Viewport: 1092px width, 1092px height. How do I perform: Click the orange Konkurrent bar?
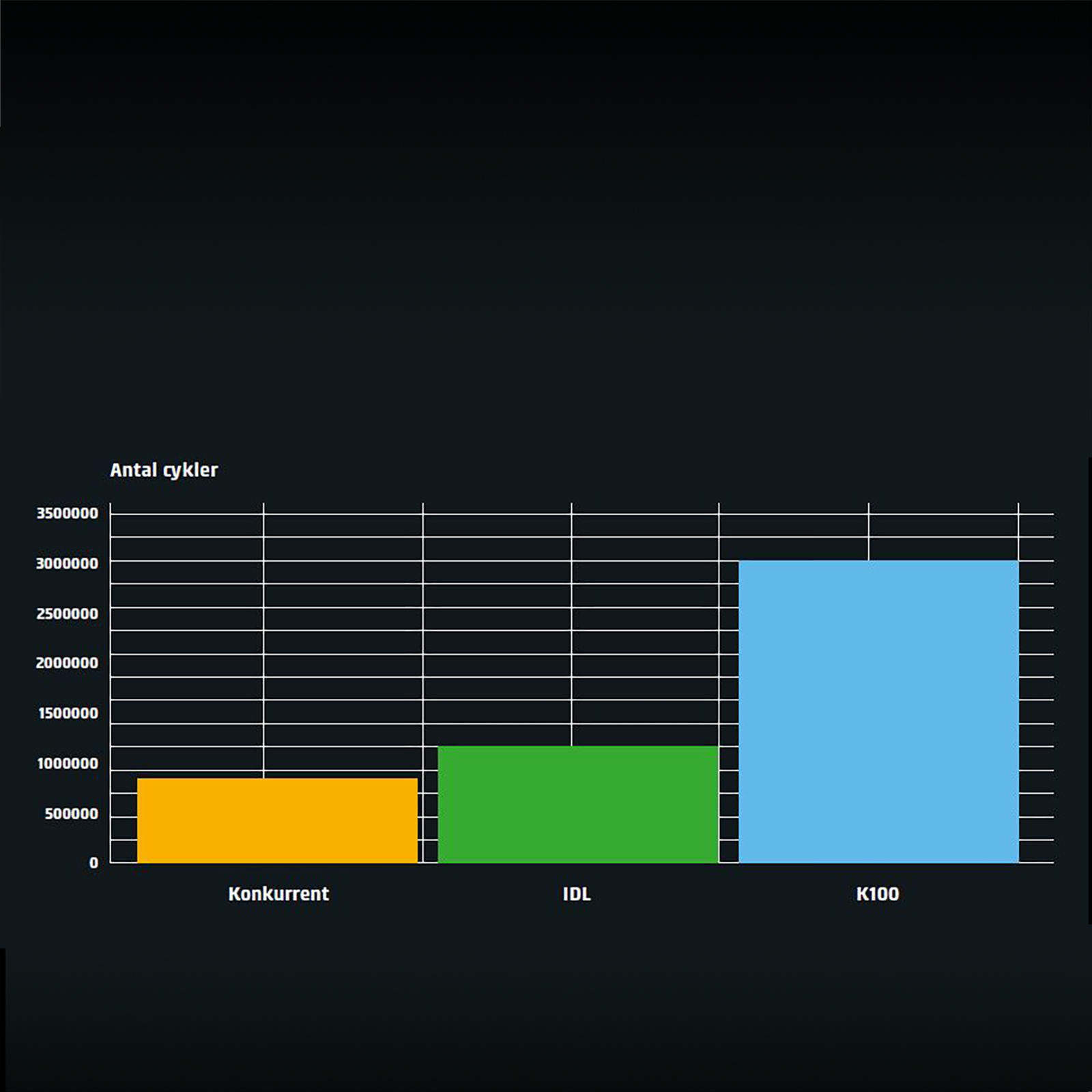277,820
